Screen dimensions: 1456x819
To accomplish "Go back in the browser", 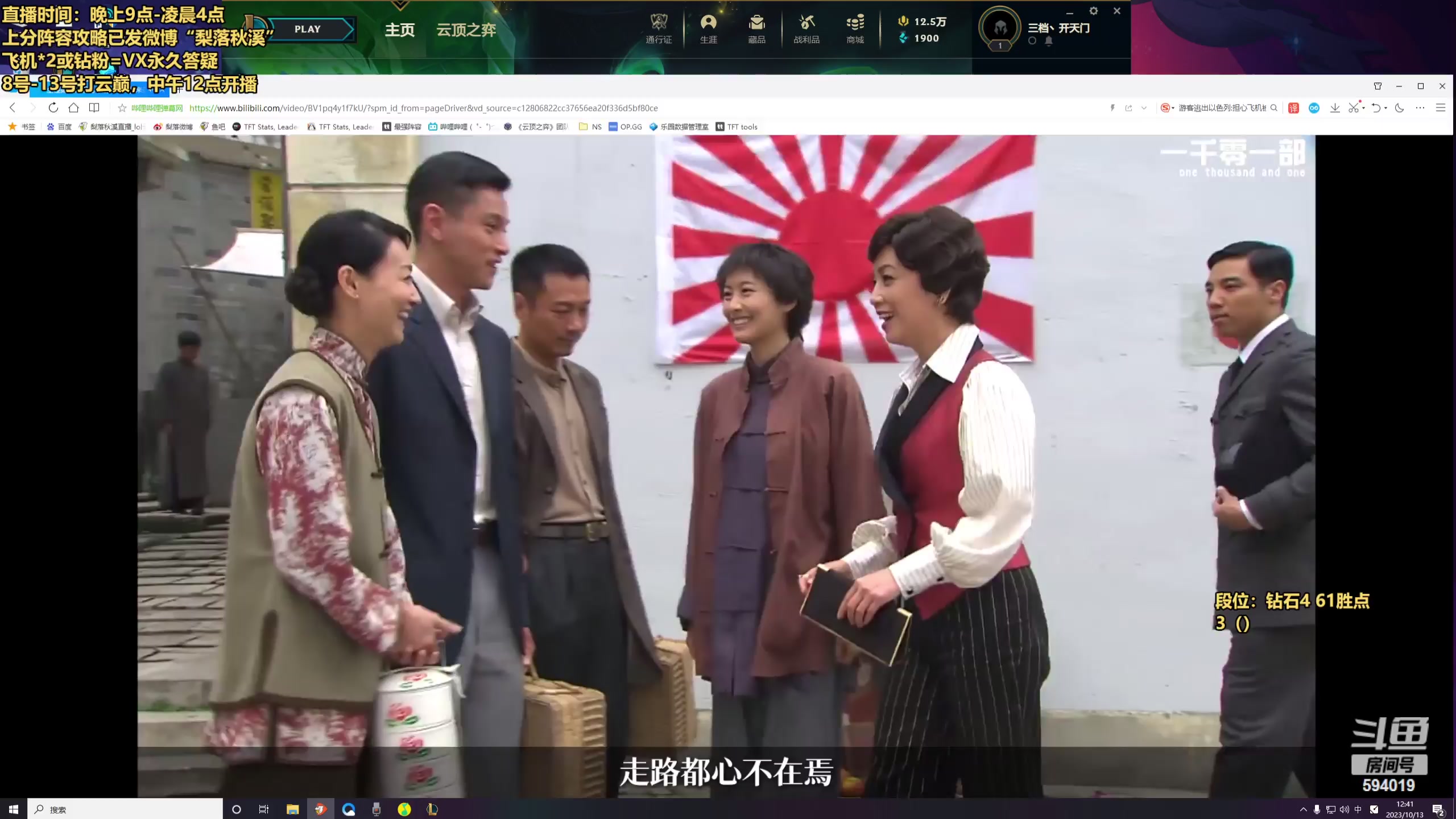I will (x=13, y=107).
